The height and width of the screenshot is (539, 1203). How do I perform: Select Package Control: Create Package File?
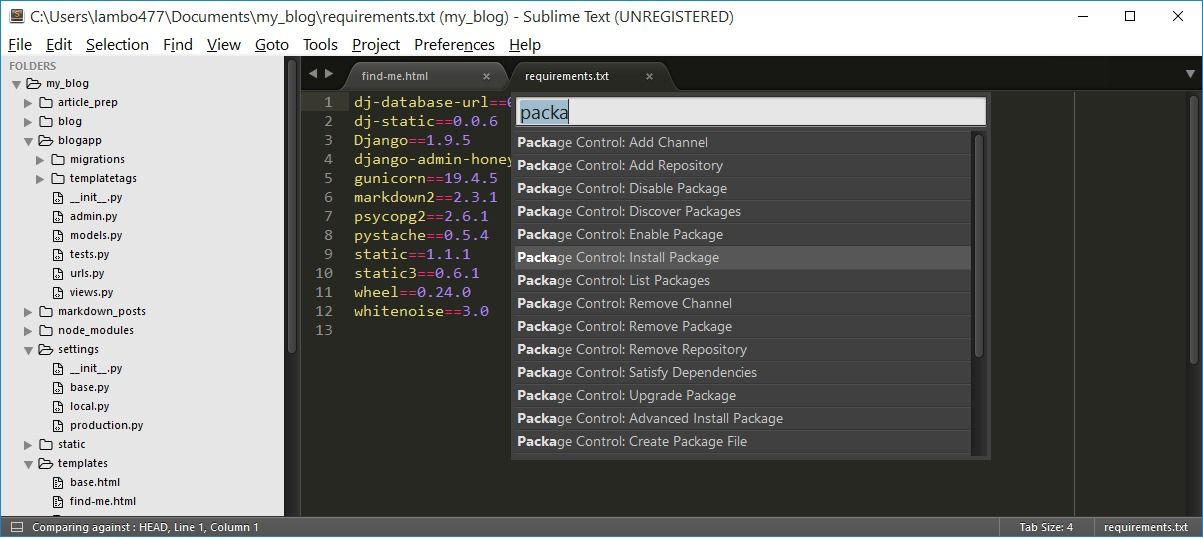pyautogui.click(x=742, y=441)
